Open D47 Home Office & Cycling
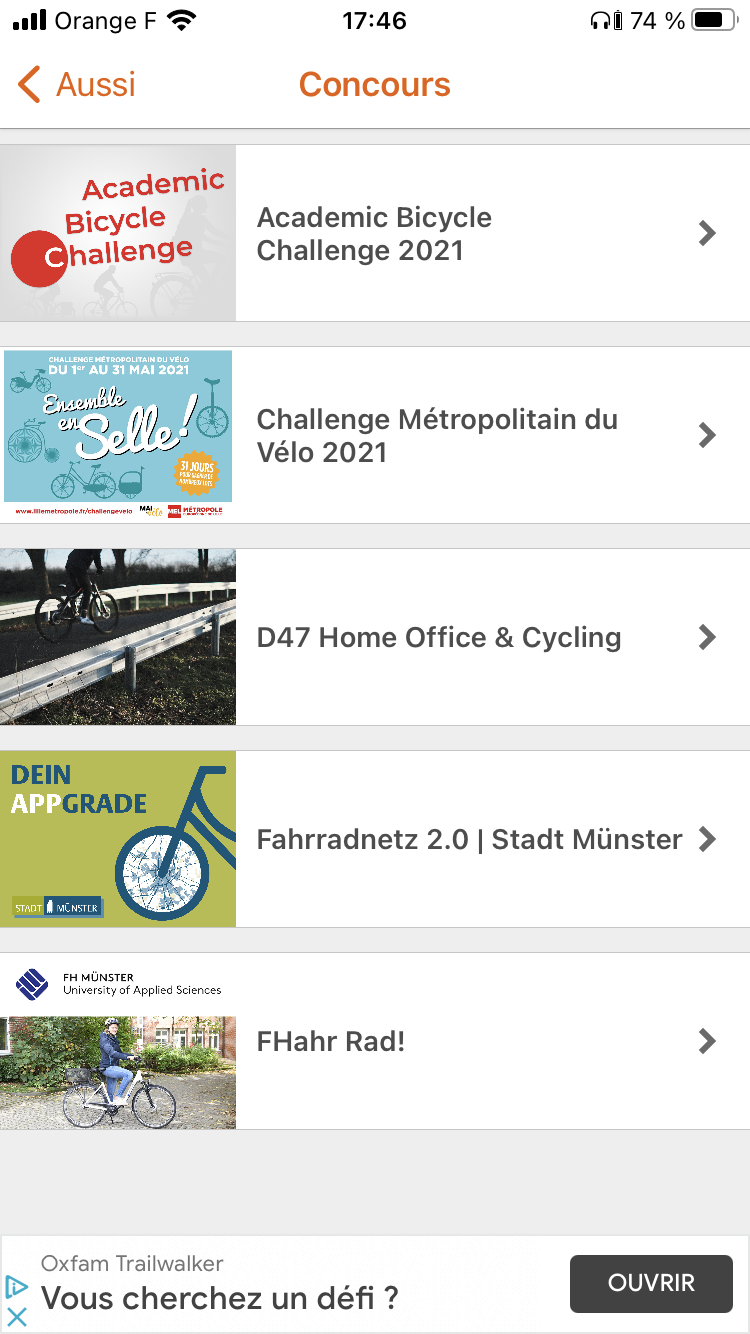 439,638
